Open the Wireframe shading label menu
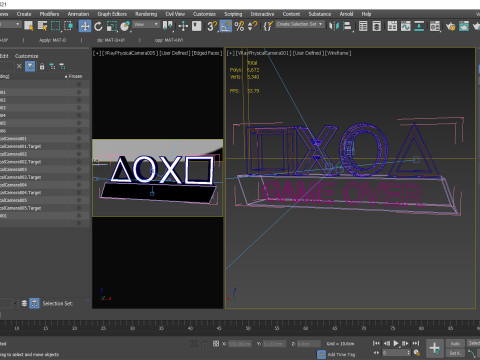The width and height of the screenshot is (480, 360). 338,53
